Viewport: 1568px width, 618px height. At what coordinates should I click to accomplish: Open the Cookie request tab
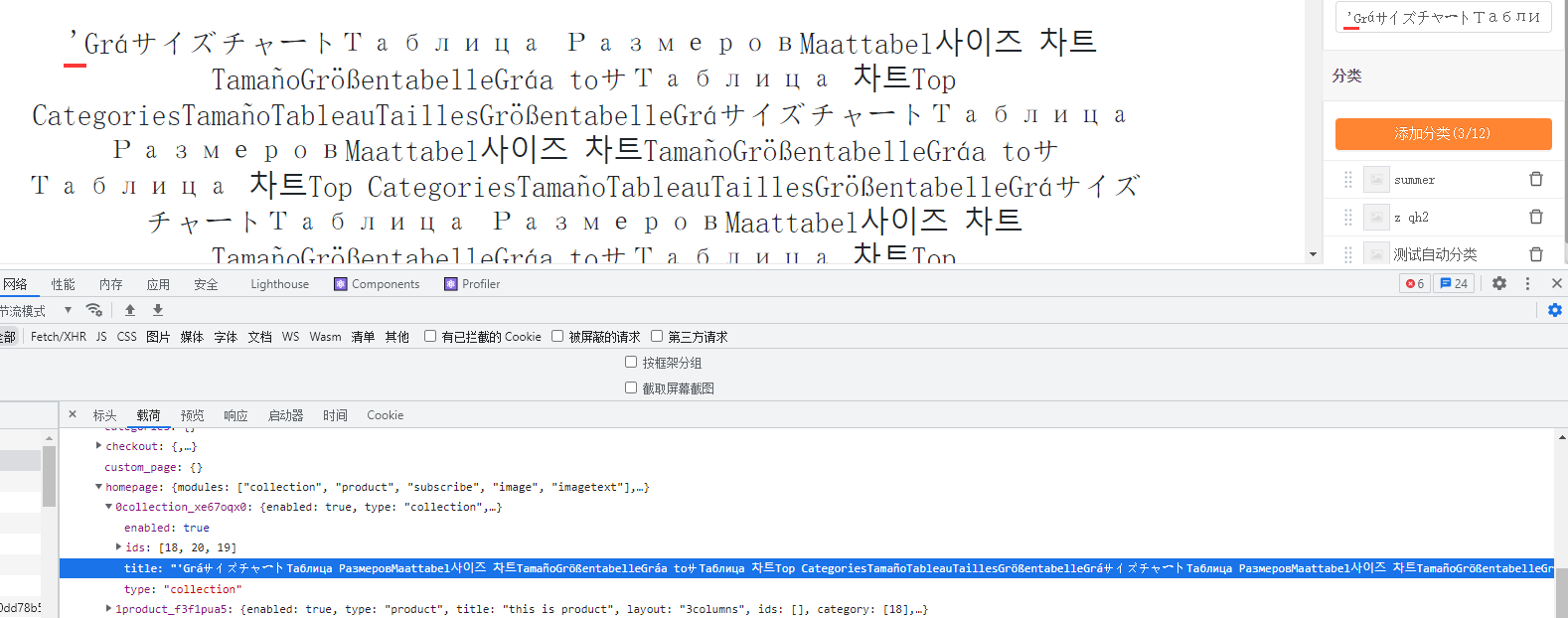coord(386,415)
